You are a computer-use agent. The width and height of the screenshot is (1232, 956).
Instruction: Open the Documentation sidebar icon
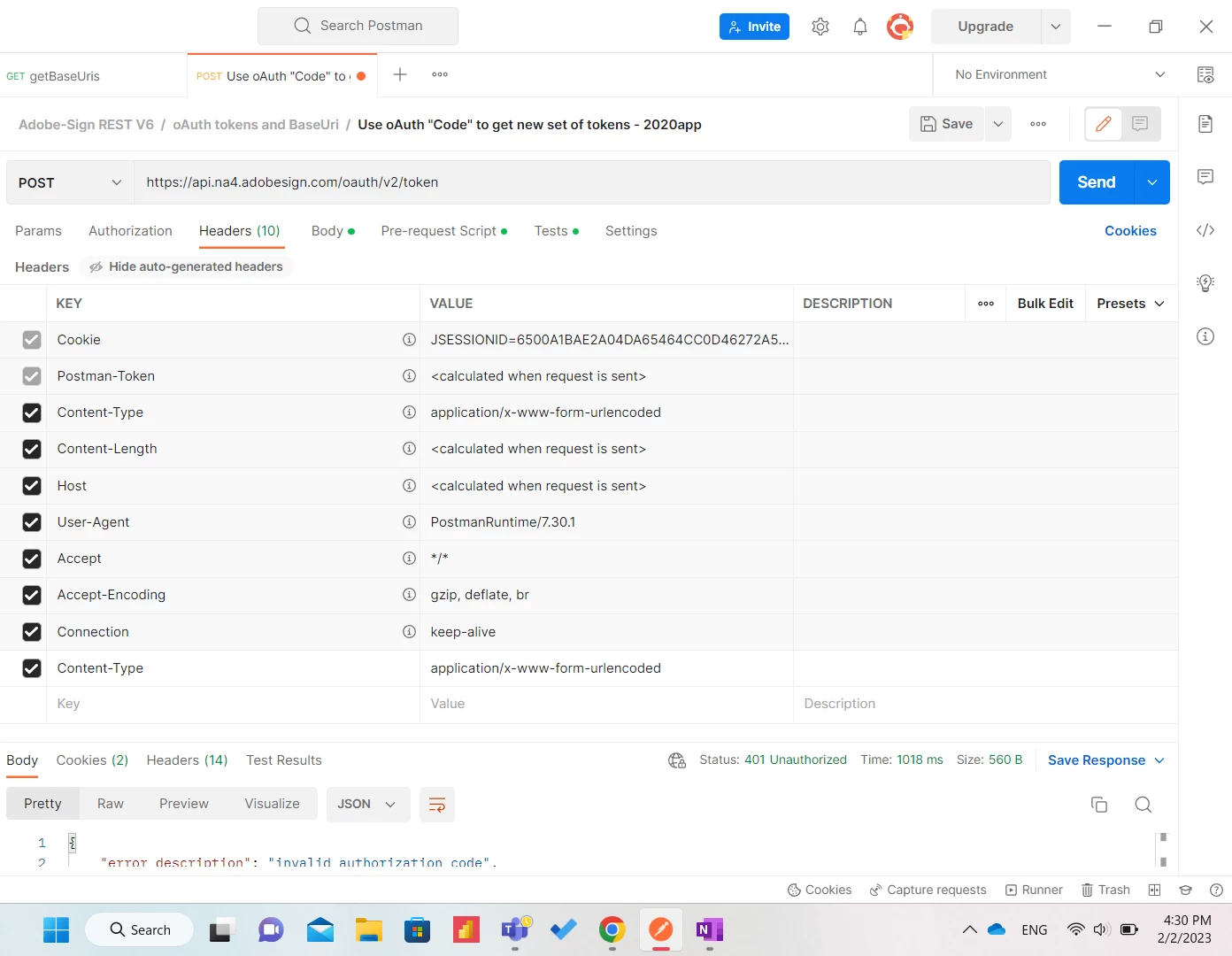[1205, 123]
